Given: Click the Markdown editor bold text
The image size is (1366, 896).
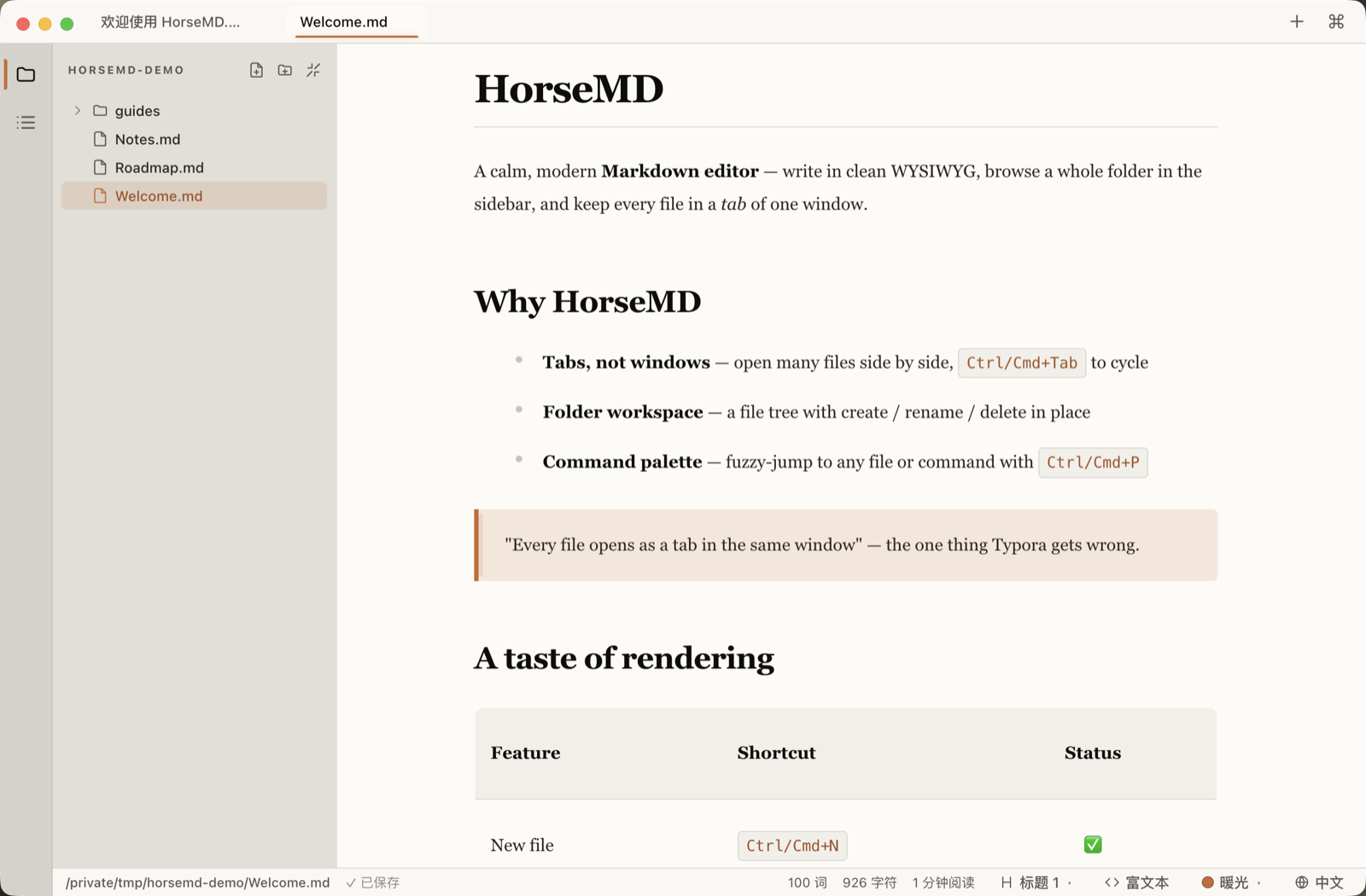Looking at the screenshot, I should (x=680, y=171).
